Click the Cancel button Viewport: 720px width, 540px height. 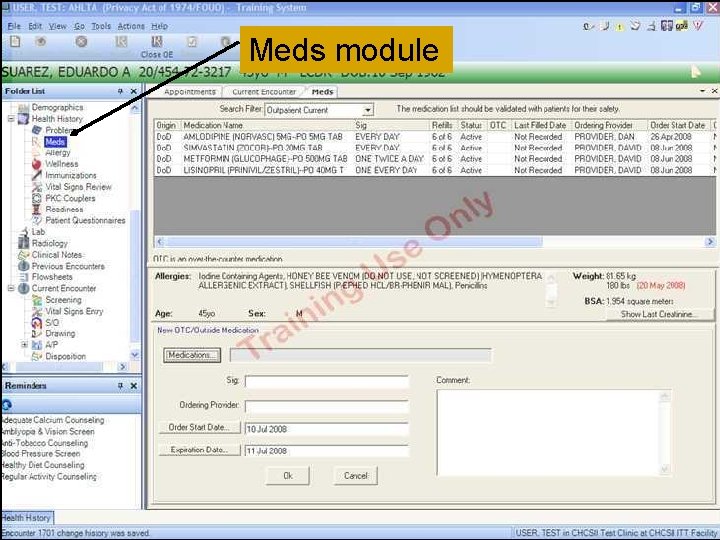point(355,476)
